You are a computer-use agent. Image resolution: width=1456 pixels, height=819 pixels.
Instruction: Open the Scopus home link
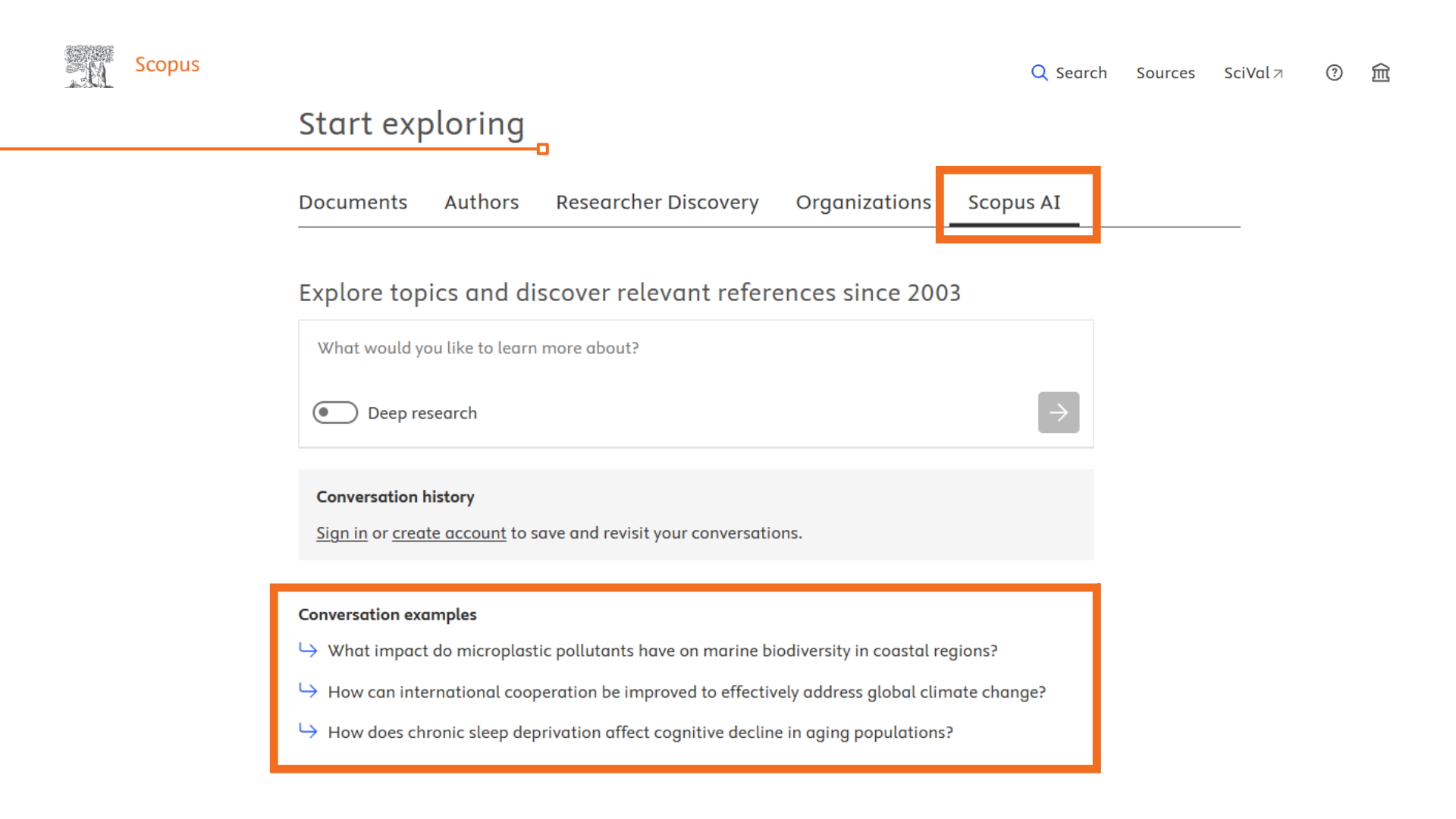pos(167,64)
